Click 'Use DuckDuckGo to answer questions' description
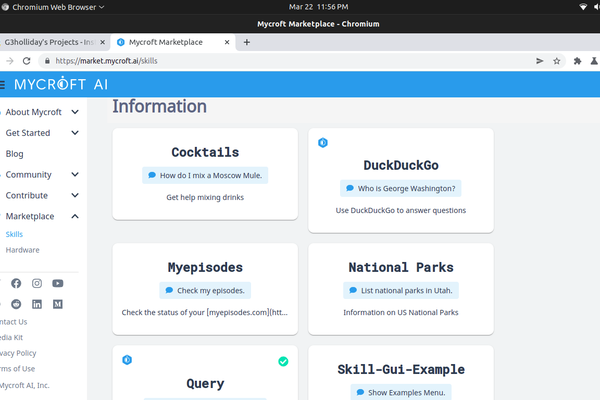600x400 pixels. pos(401,211)
